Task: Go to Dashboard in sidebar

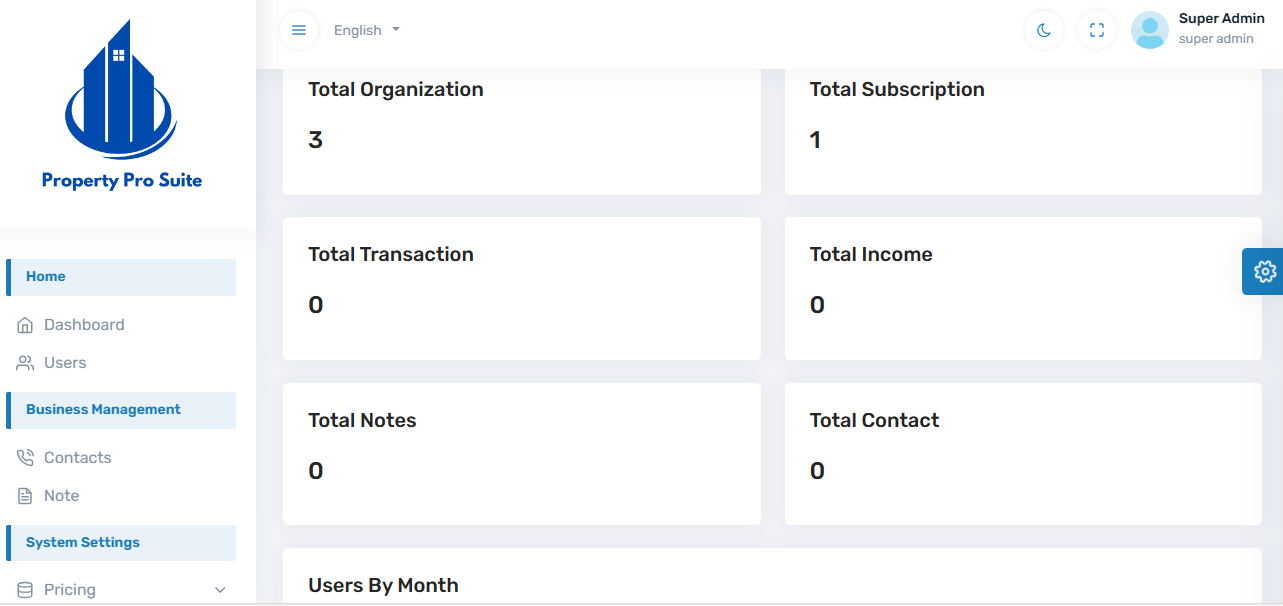Action: pos(84,325)
